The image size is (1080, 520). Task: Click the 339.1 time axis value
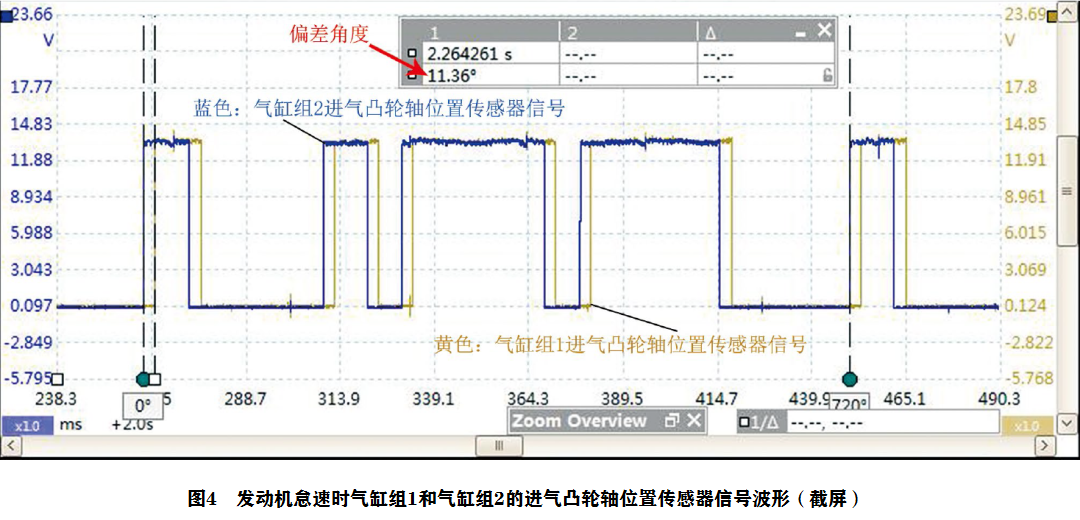pos(431,398)
